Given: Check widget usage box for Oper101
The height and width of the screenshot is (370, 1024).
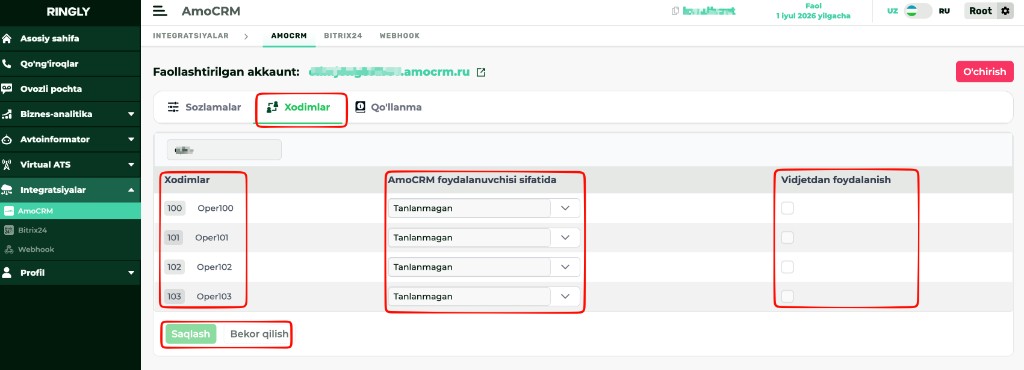Looking at the screenshot, I should coord(788,238).
